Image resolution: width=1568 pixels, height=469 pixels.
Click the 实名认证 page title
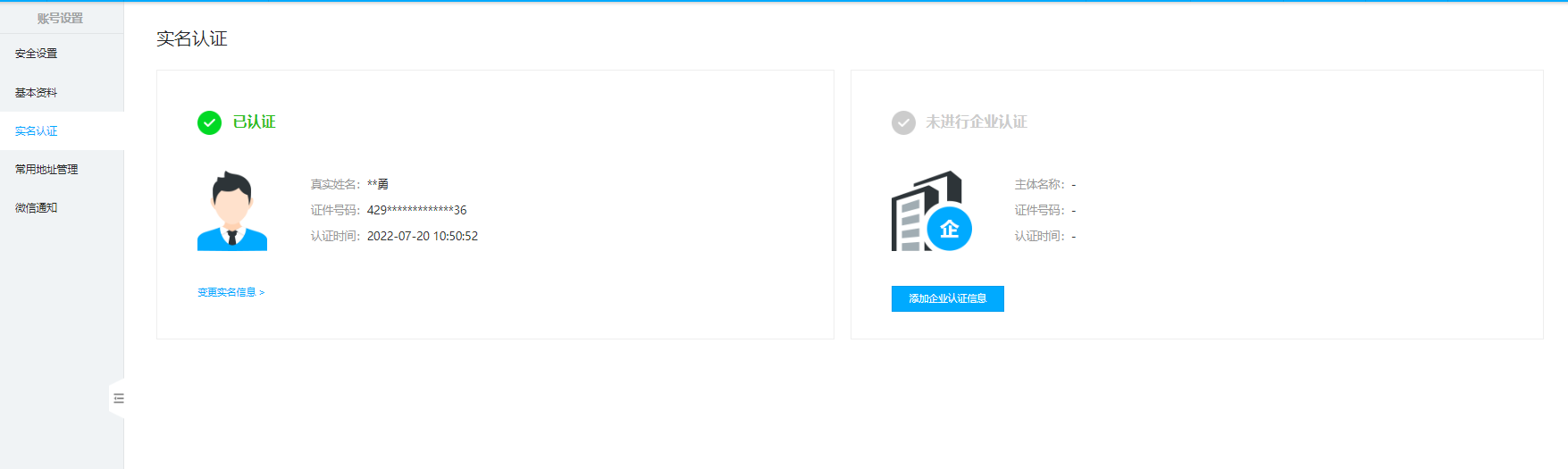pos(192,38)
